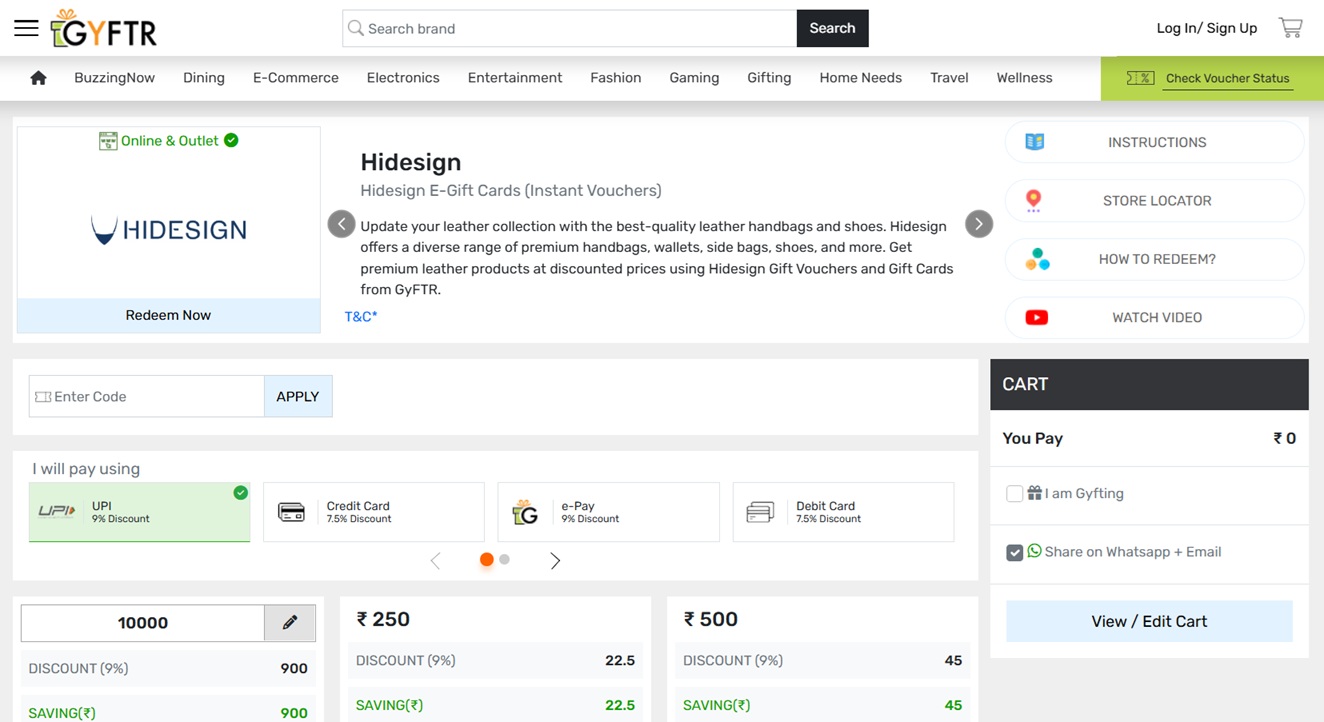The width and height of the screenshot is (1324, 722).
Task: Click the Online & Outlet store icon
Action: [x=108, y=141]
